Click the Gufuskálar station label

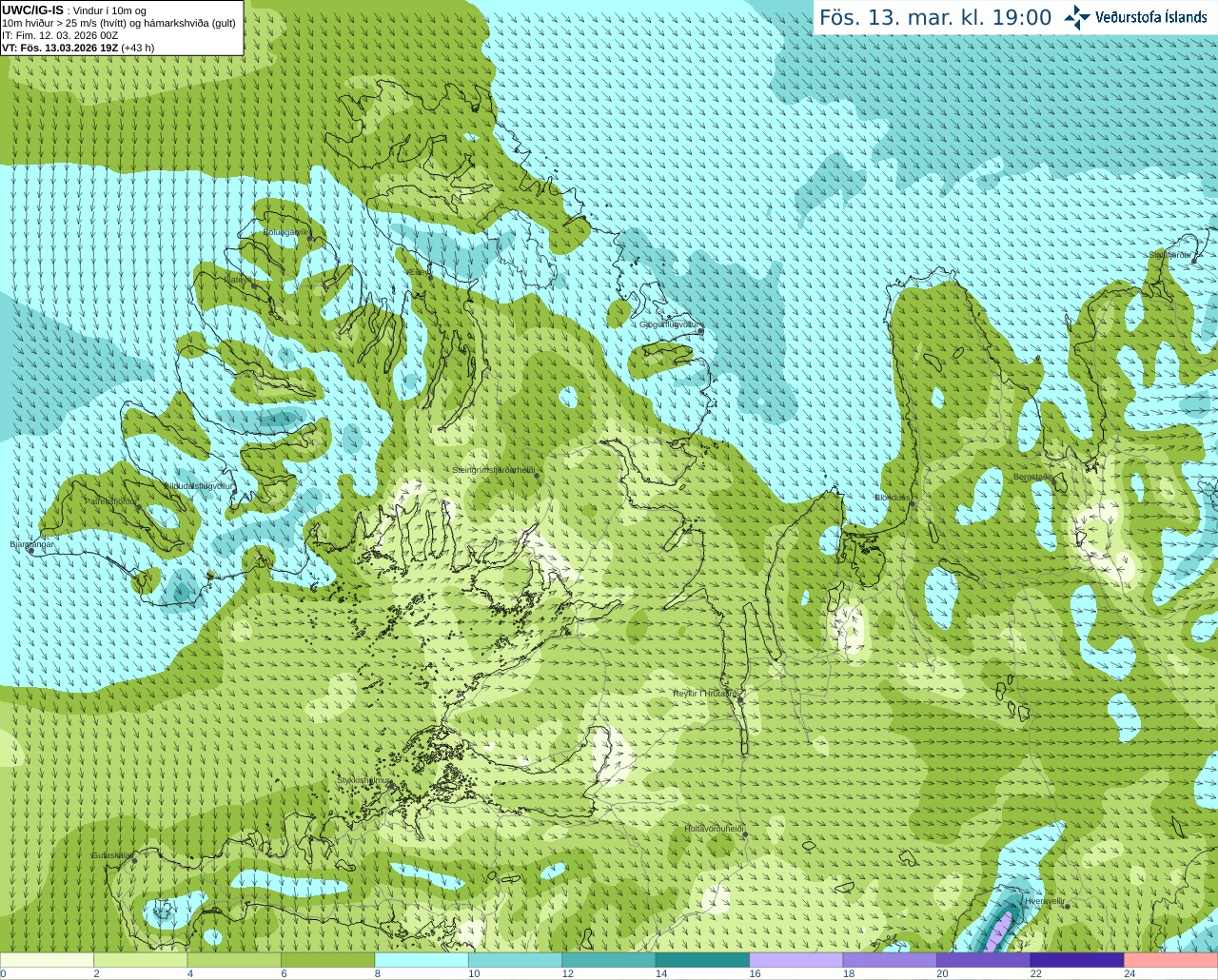[x=111, y=855]
